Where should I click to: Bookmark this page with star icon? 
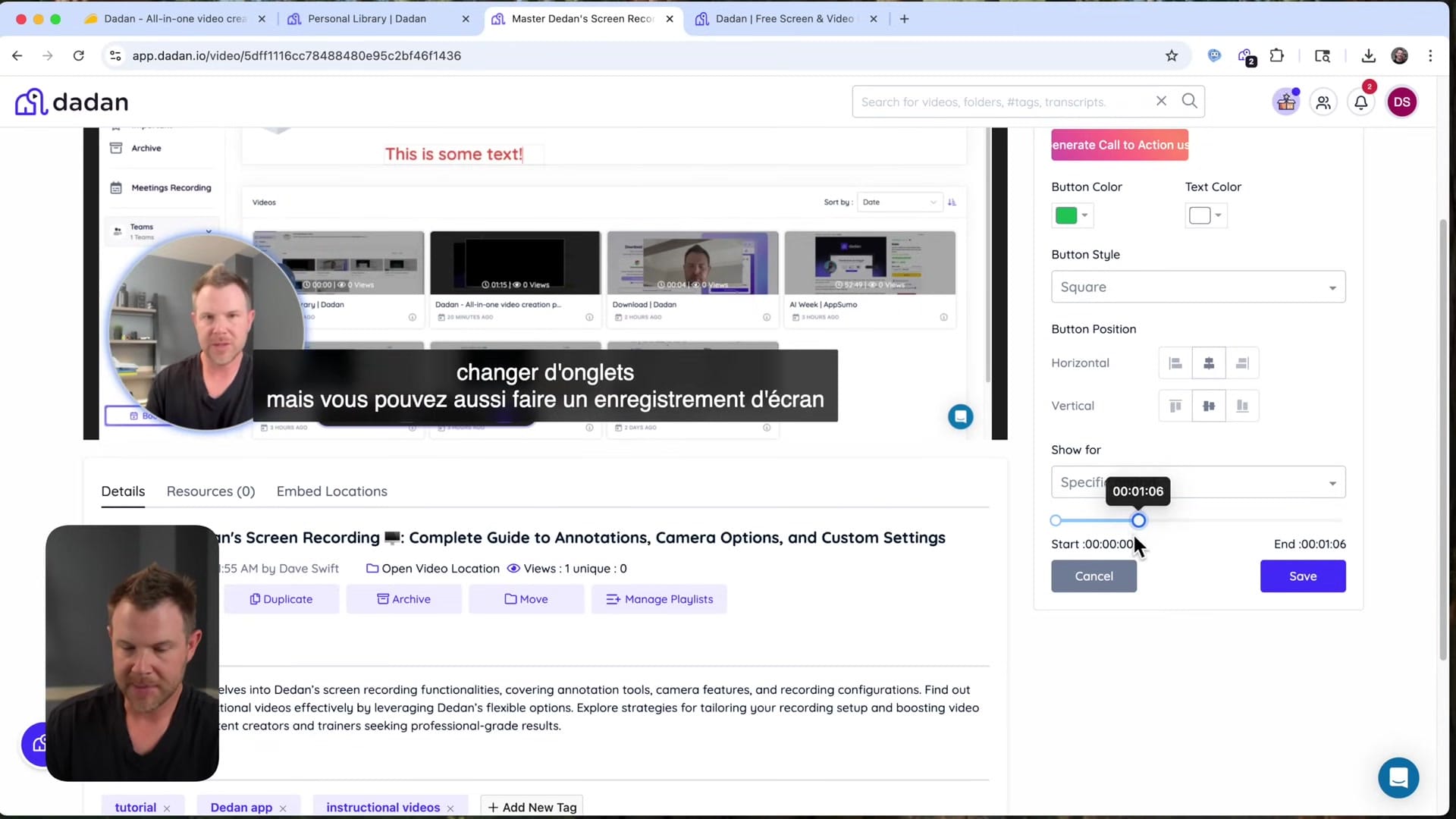[x=1172, y=55]
